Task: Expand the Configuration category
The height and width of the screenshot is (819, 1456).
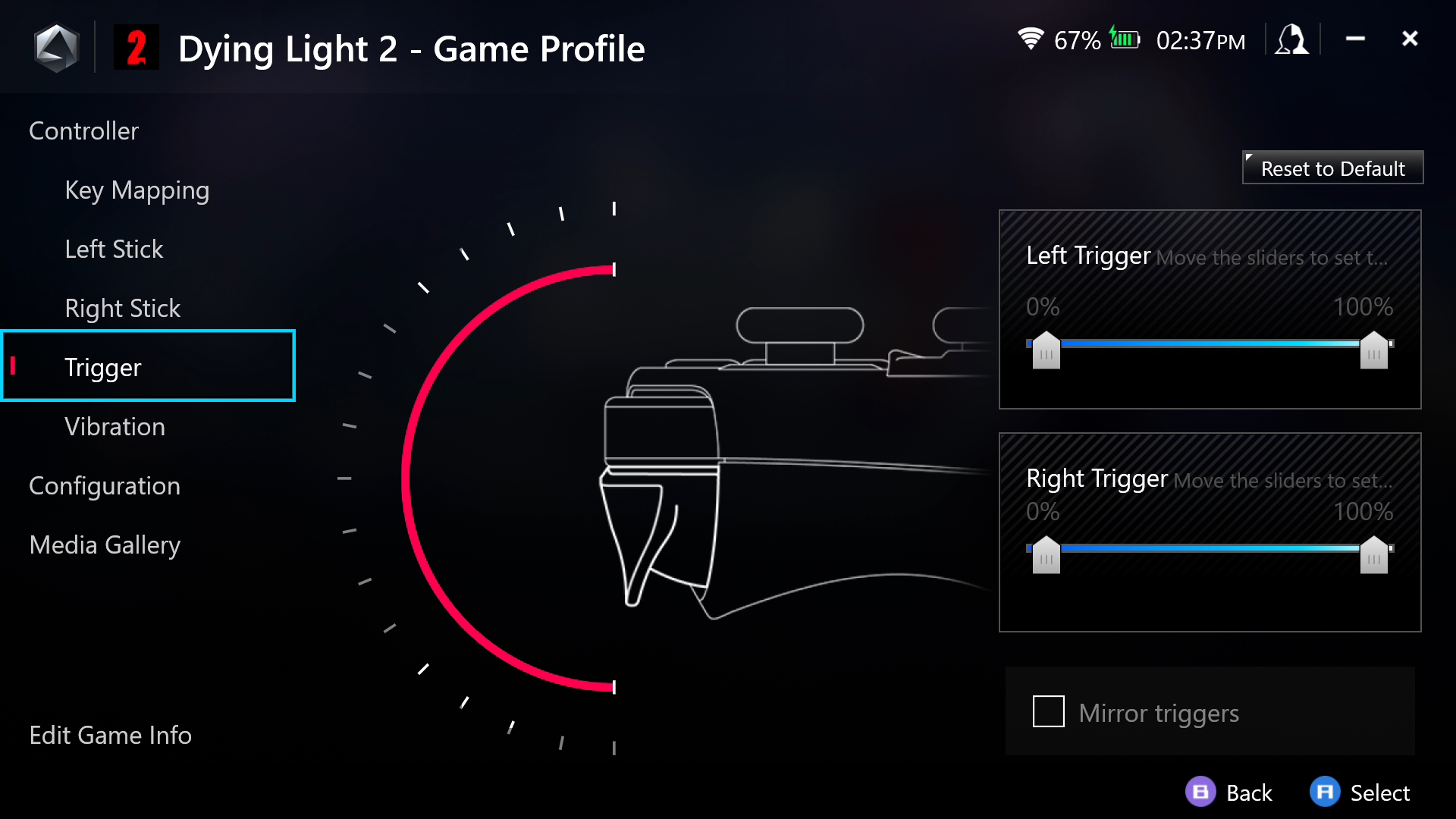Action: 105,485
